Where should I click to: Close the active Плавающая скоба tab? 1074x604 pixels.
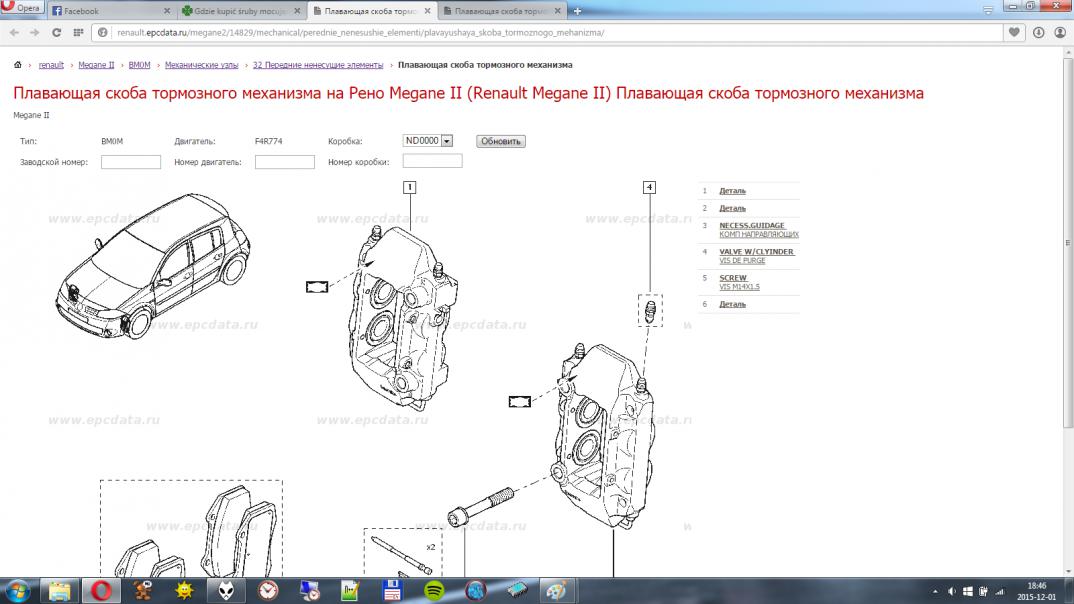tap(427, 11)
